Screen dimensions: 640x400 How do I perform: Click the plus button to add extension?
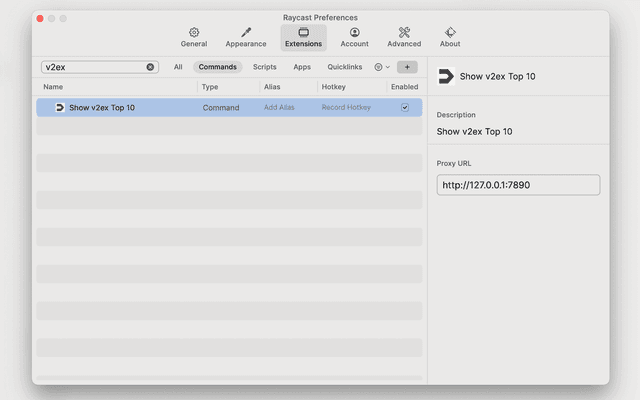click(x=407, y=67)
